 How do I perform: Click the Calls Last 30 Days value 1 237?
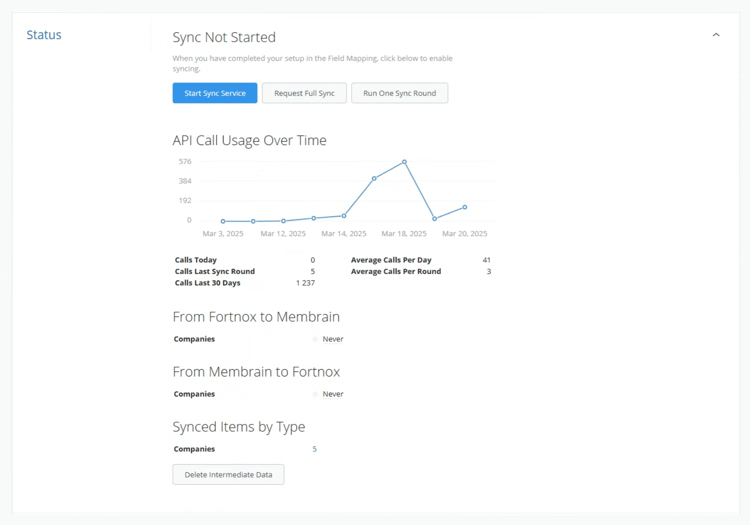click(305, 283)
